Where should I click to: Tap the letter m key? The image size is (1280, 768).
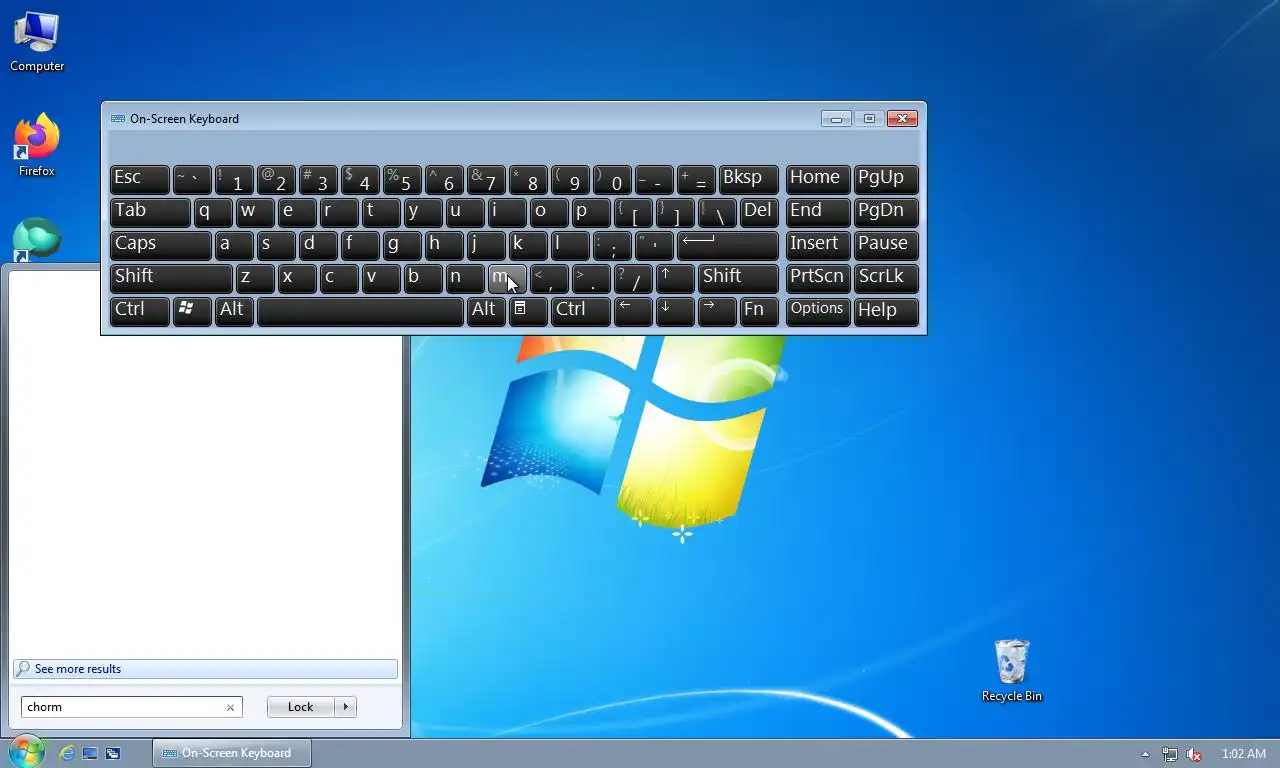[507, 278]
